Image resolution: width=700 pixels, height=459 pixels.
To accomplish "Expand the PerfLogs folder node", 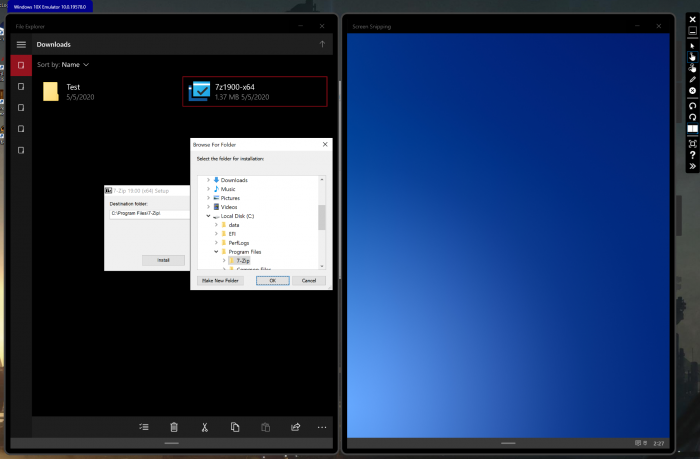I will [x=216, y=242].
